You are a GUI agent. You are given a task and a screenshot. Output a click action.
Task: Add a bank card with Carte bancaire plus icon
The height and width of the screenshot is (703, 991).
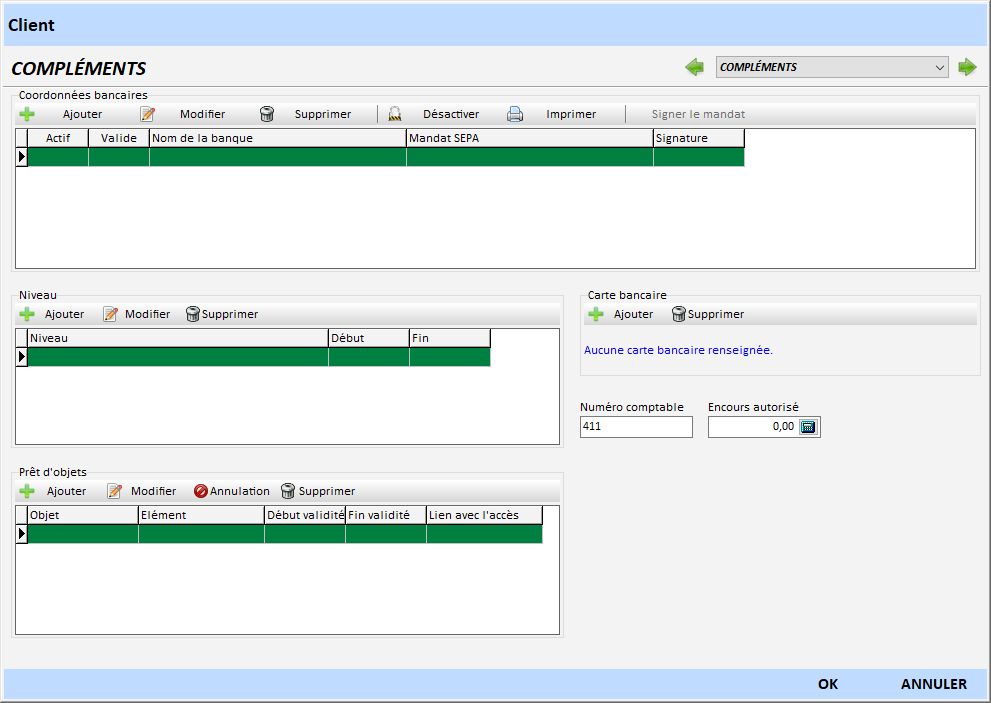596,314
